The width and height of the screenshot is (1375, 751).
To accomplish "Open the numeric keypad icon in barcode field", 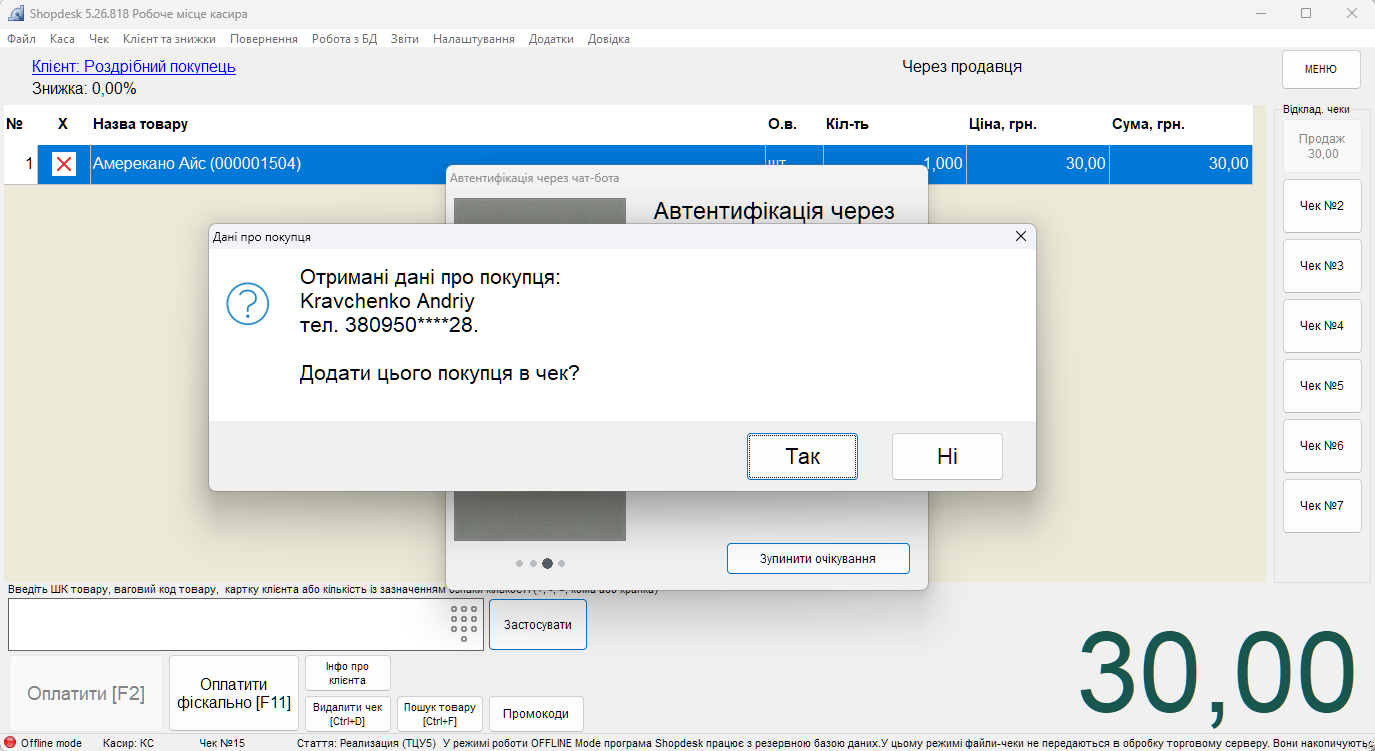I will [x=464, y=624].
